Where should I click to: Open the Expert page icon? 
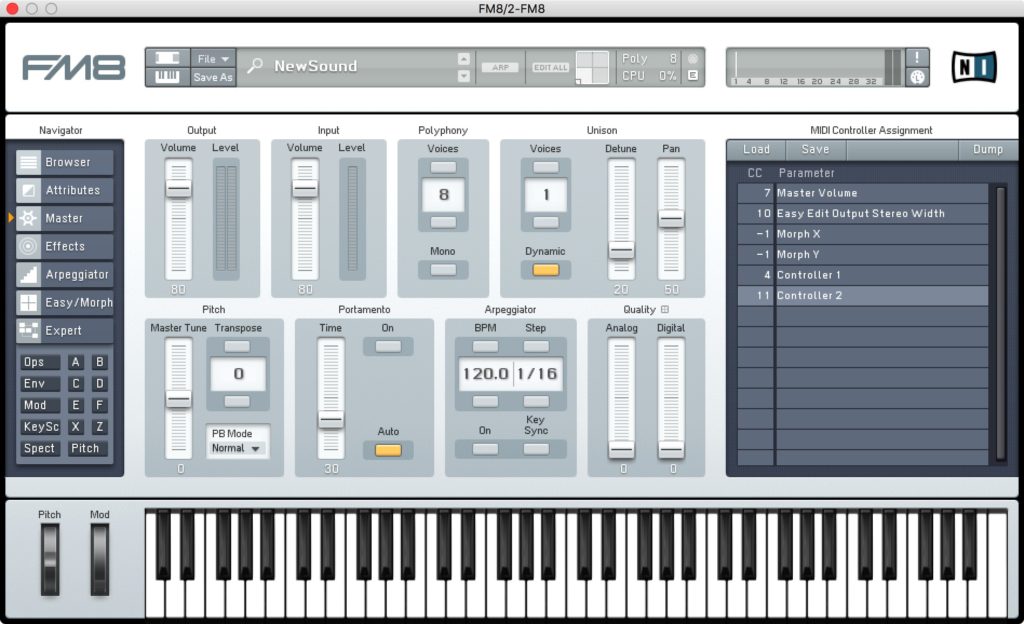coord(29,330)
